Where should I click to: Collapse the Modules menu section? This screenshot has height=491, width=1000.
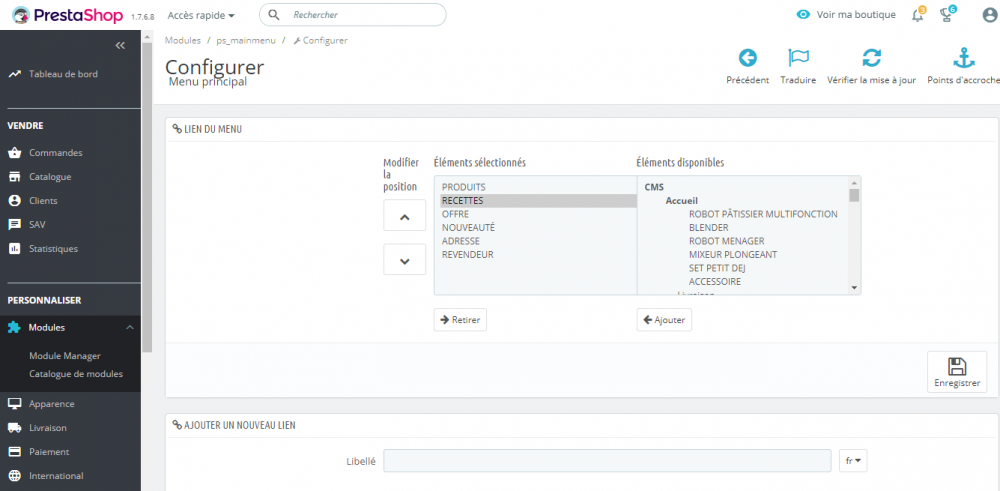click(x=129, y=327)
